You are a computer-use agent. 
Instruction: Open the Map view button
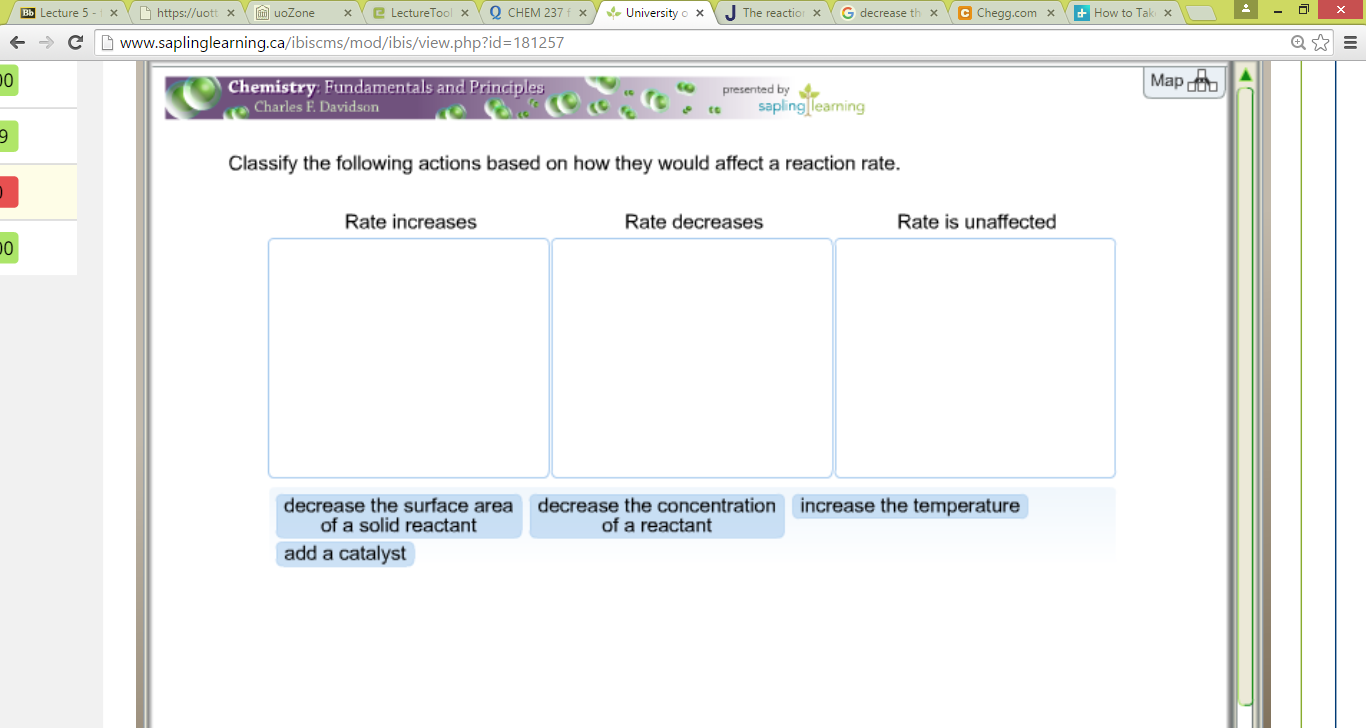[1183, 81]
